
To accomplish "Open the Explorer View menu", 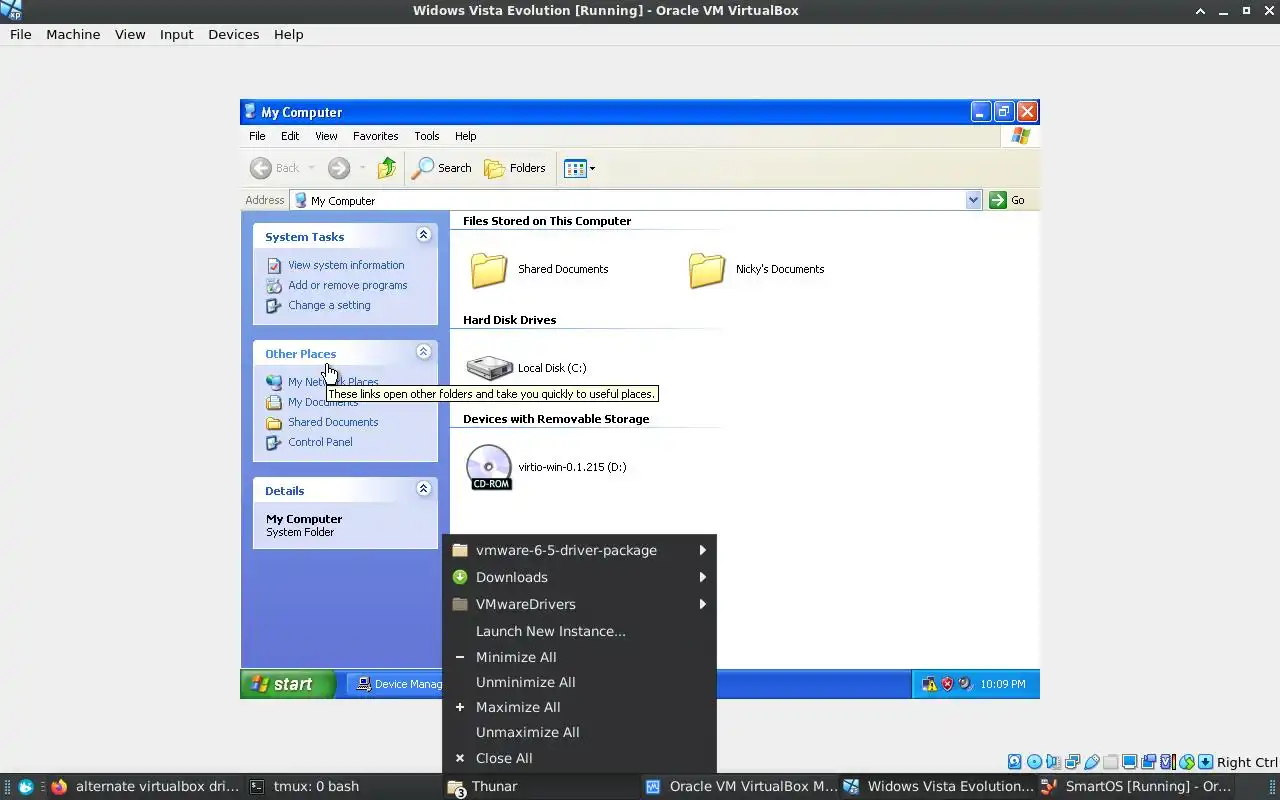I will pyautogui.click(x=326, y=136).
